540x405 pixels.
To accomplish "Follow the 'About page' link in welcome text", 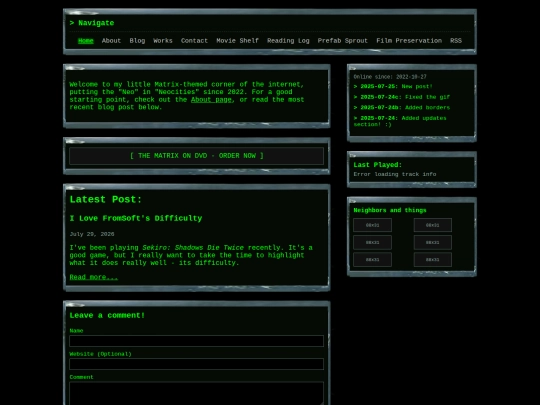I will (211, 100).
